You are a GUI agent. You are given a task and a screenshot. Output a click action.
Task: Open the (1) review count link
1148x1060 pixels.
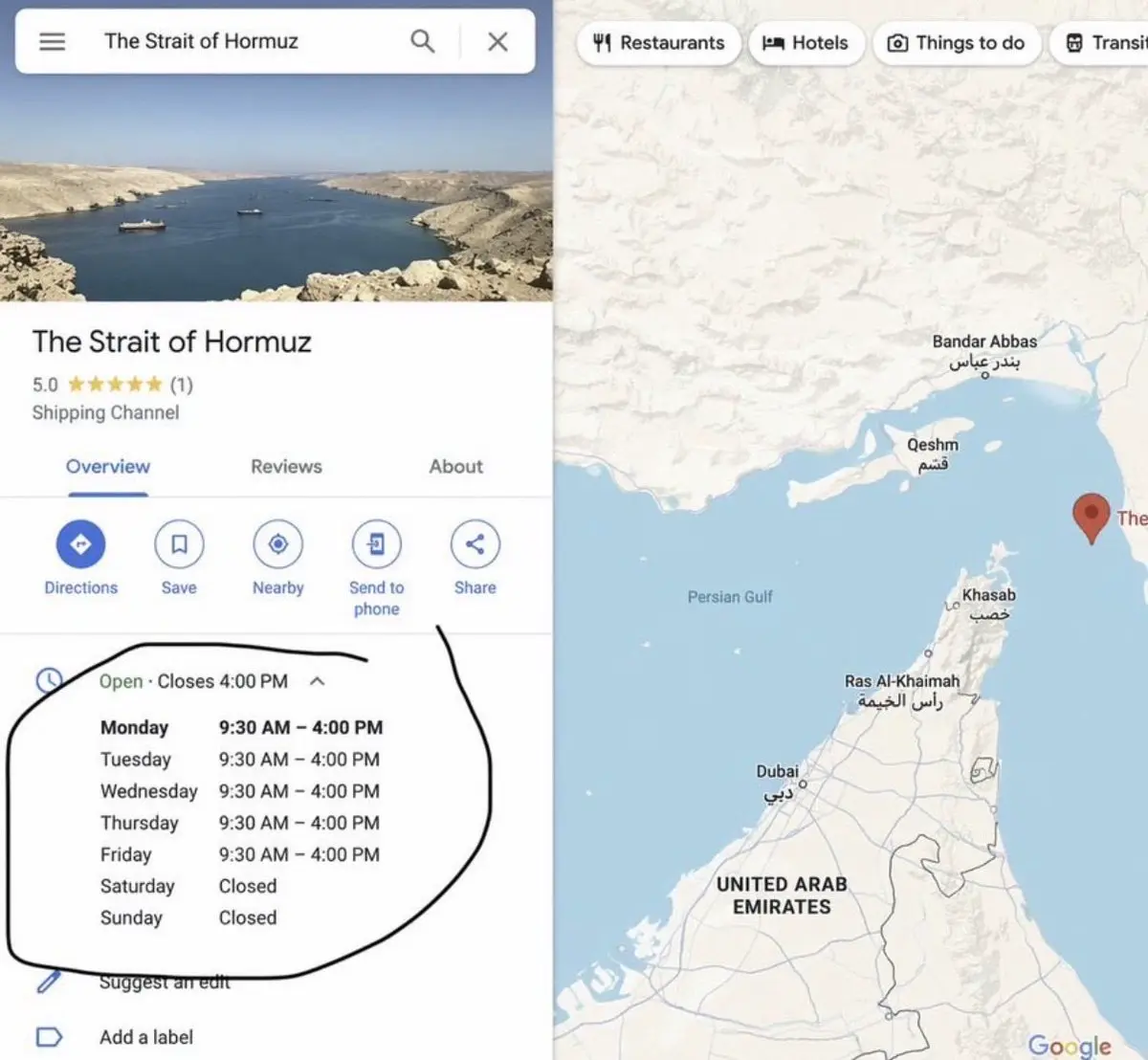click(181, 385)
